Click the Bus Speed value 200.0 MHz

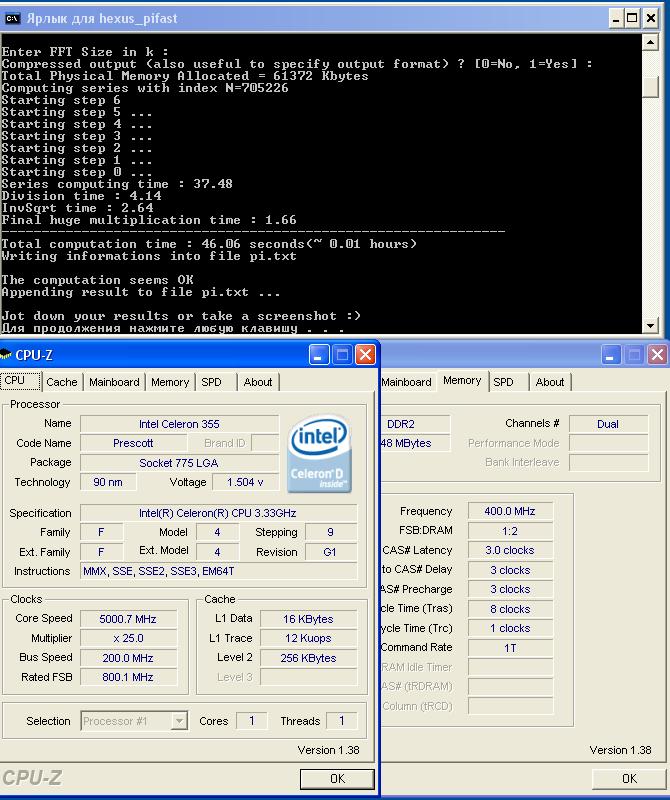click(128, 658)
